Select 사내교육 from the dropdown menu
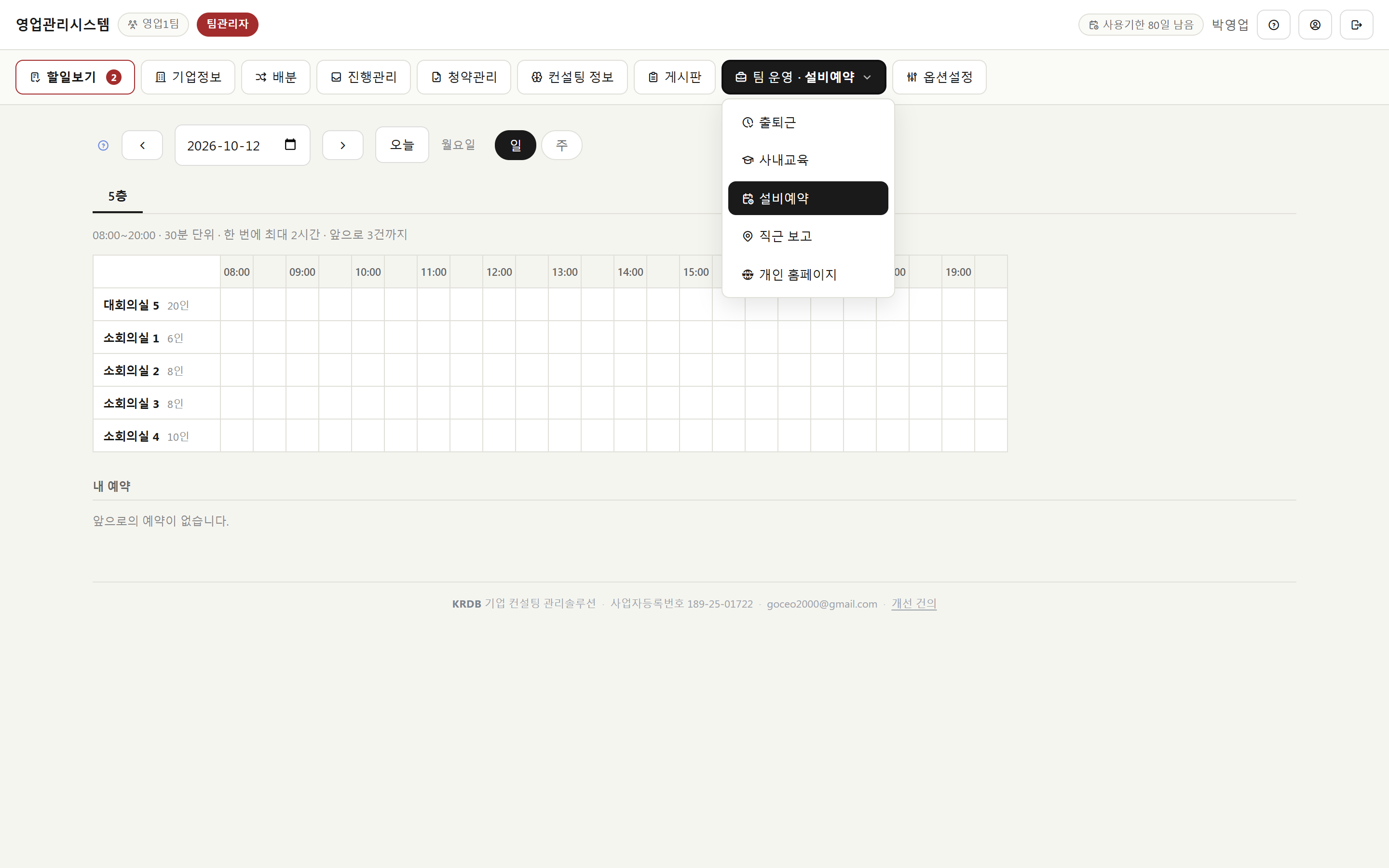The height and width of the screenshot is (868, 1389). (x=807, y=160)
